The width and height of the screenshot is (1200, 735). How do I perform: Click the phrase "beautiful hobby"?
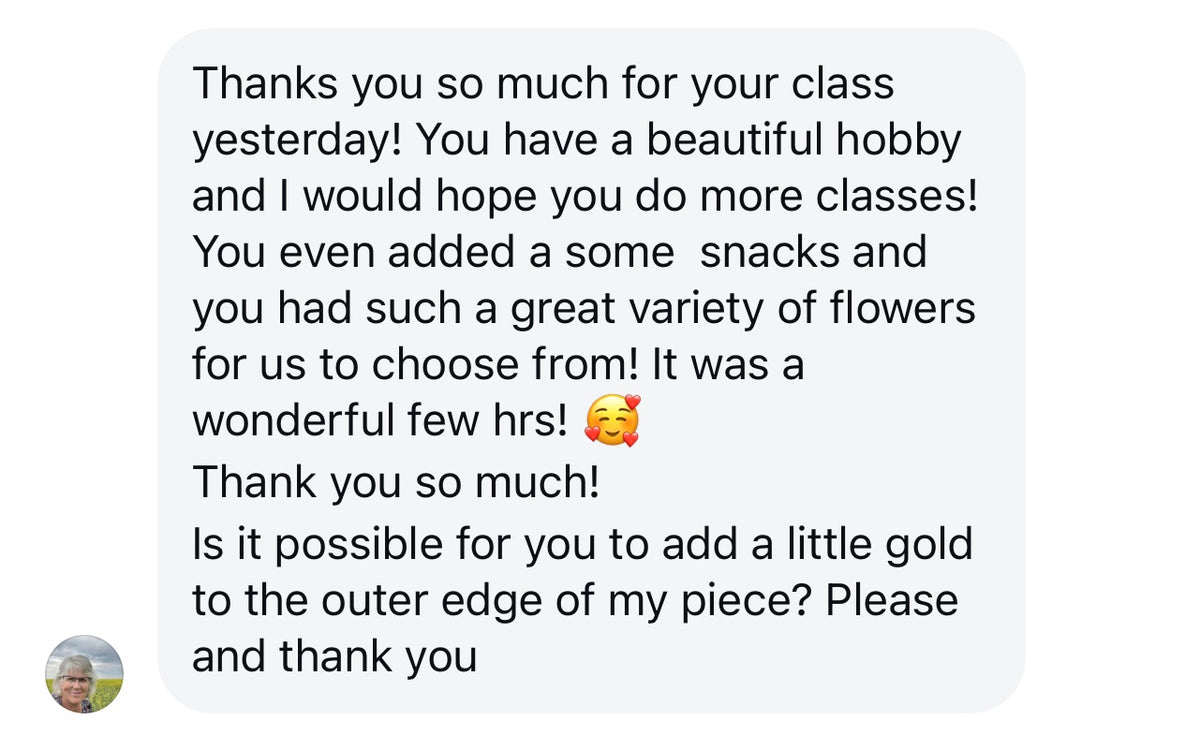[x=802, y=141]
